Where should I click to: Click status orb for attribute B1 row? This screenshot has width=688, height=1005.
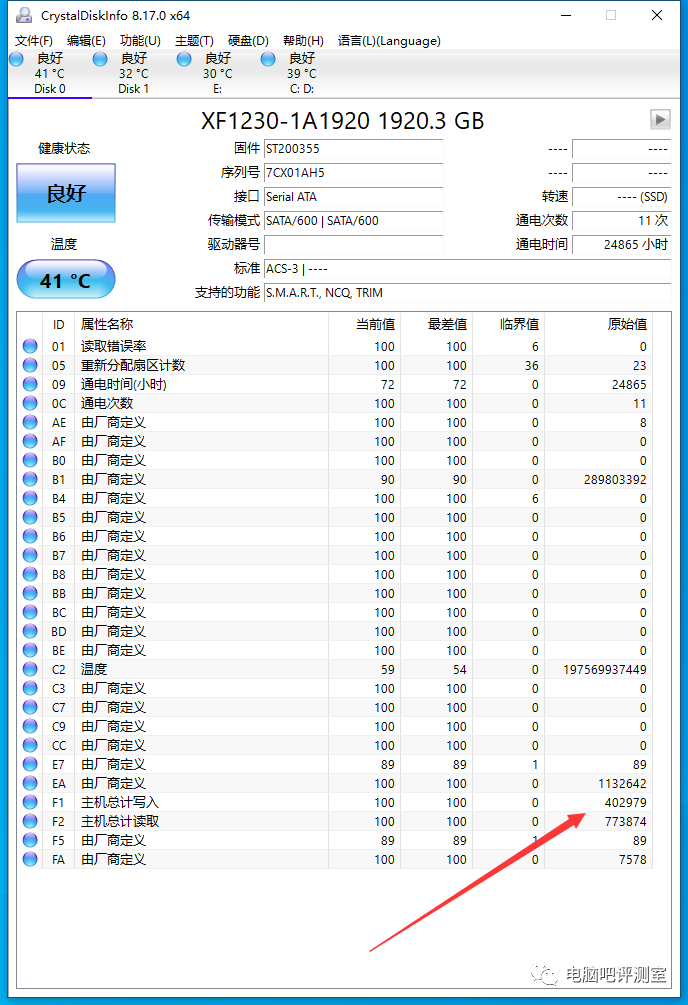pos(30,479)
